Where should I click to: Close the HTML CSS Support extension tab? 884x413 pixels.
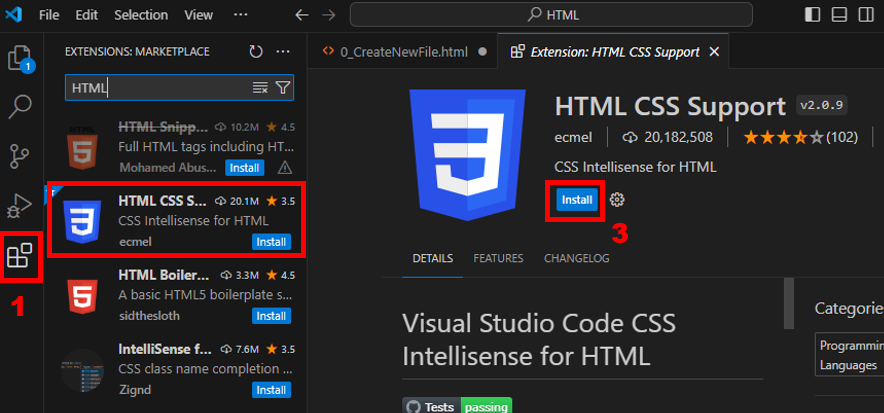[714, 52]
